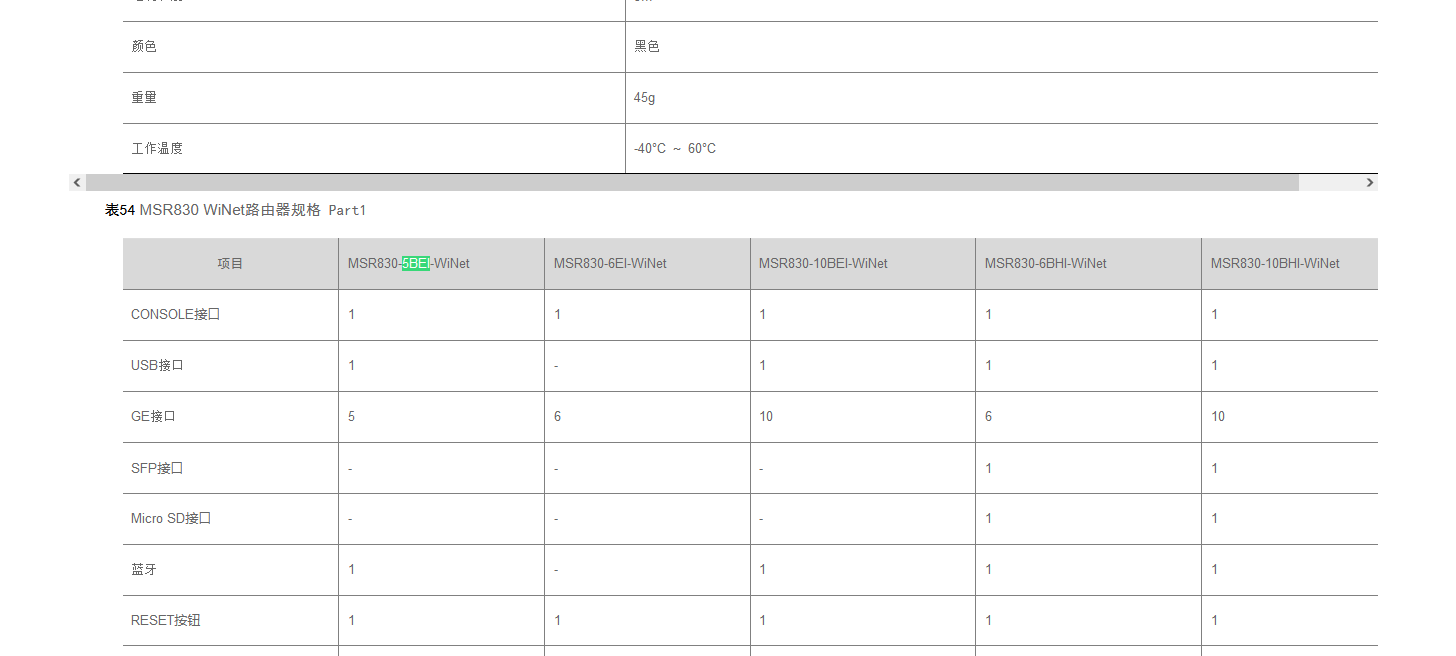Viewport: 1456px width, 656px height.
Task: Click the SFP接口 row label
Action: [x=157, y=469]
